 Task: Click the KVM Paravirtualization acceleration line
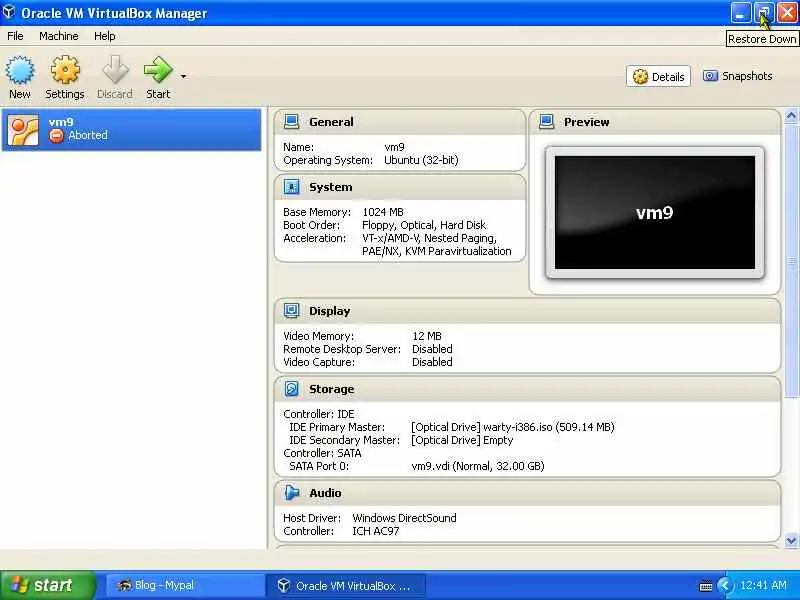pyautogui.click(x=437, y=251)
